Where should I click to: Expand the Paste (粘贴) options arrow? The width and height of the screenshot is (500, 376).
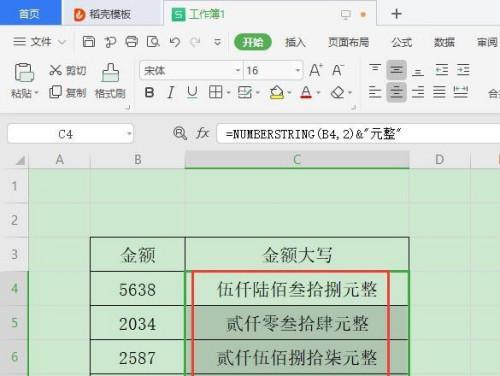36,92
